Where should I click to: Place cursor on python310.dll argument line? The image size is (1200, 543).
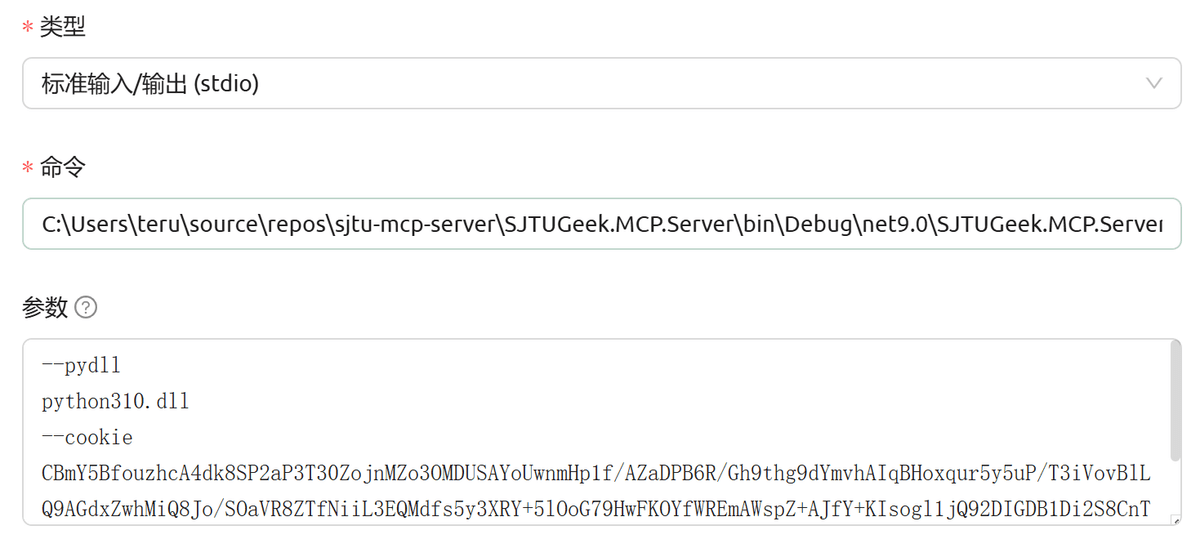[x=115, y=402]
